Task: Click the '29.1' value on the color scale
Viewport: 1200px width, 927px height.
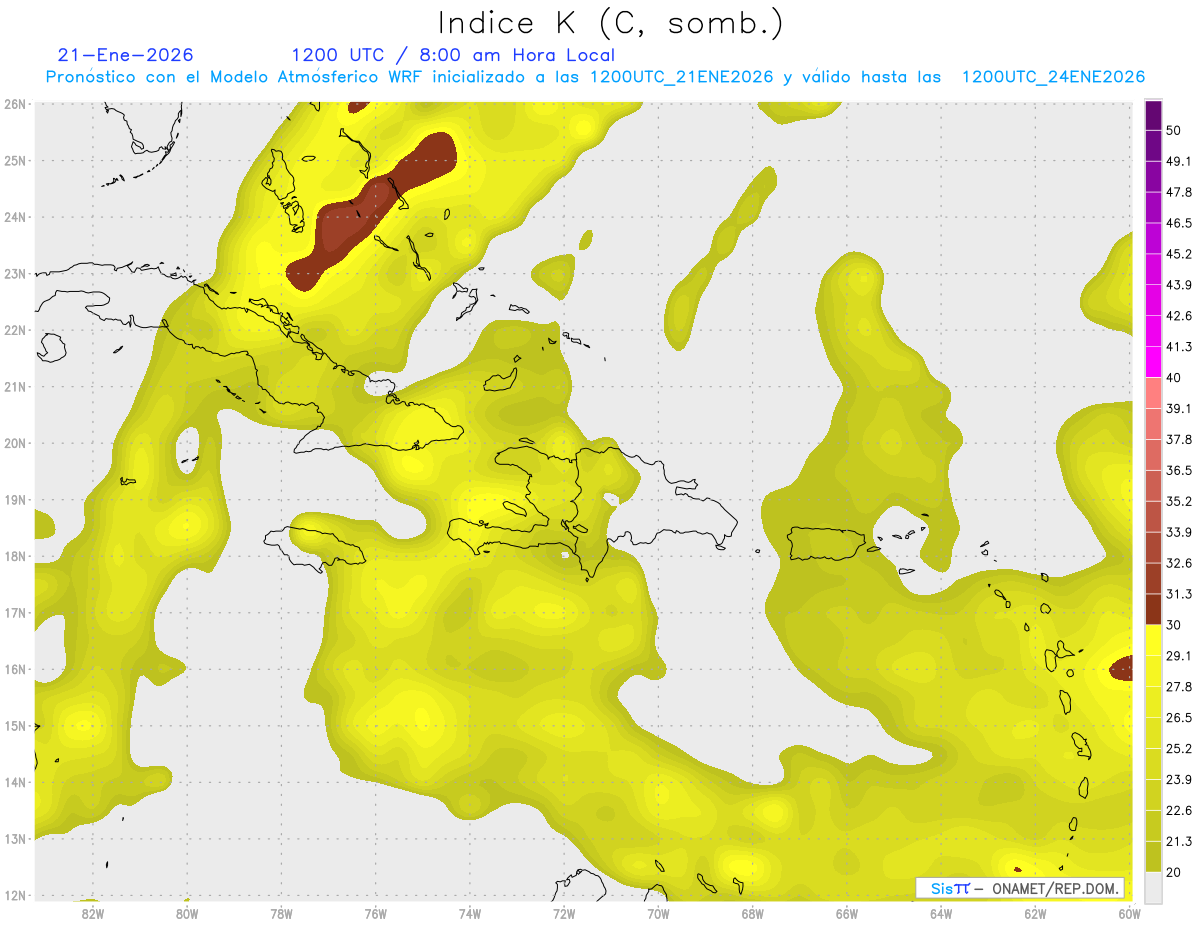Action: 1178,656
